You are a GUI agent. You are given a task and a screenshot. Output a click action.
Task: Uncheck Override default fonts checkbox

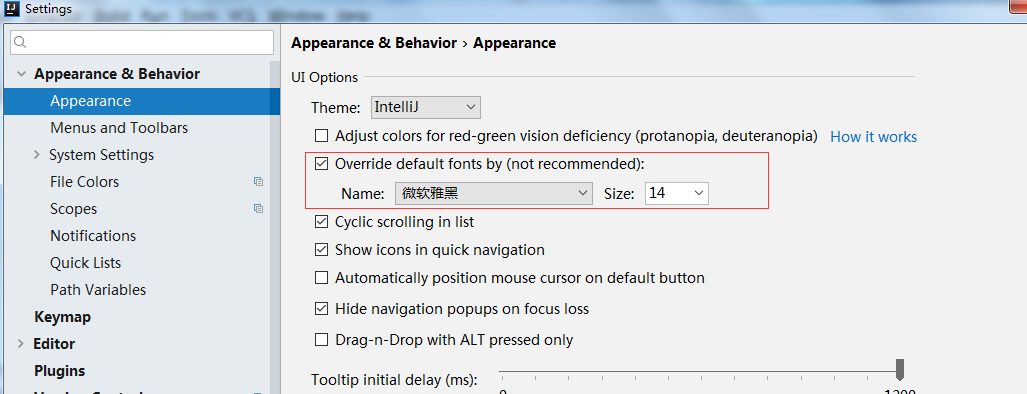click(x=322, y=164)
